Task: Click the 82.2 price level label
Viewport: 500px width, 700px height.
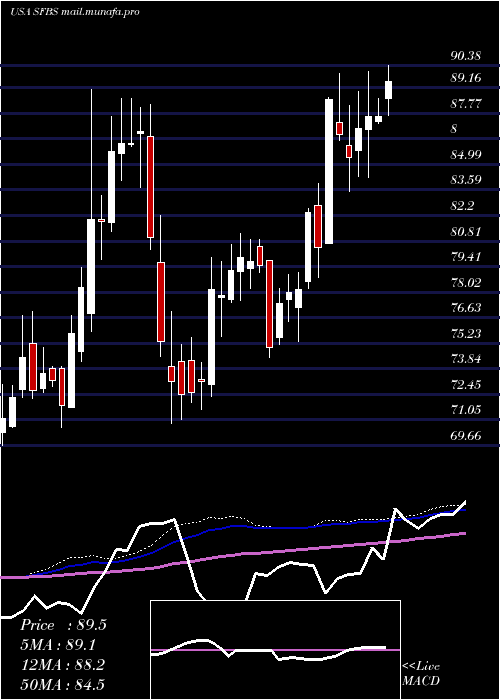Action: (462, 206)
